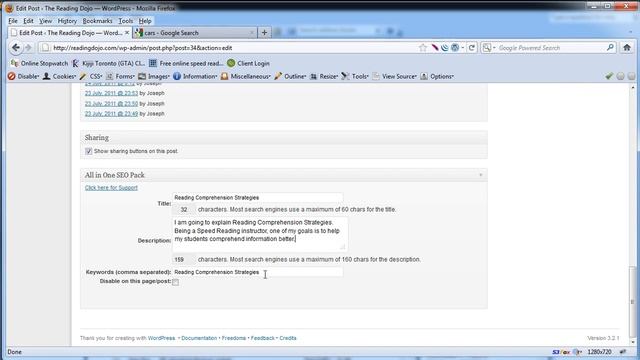This screenshot has height=360, width=640.
Task: Open Client Login bookmark
Action: coord(248,63)
